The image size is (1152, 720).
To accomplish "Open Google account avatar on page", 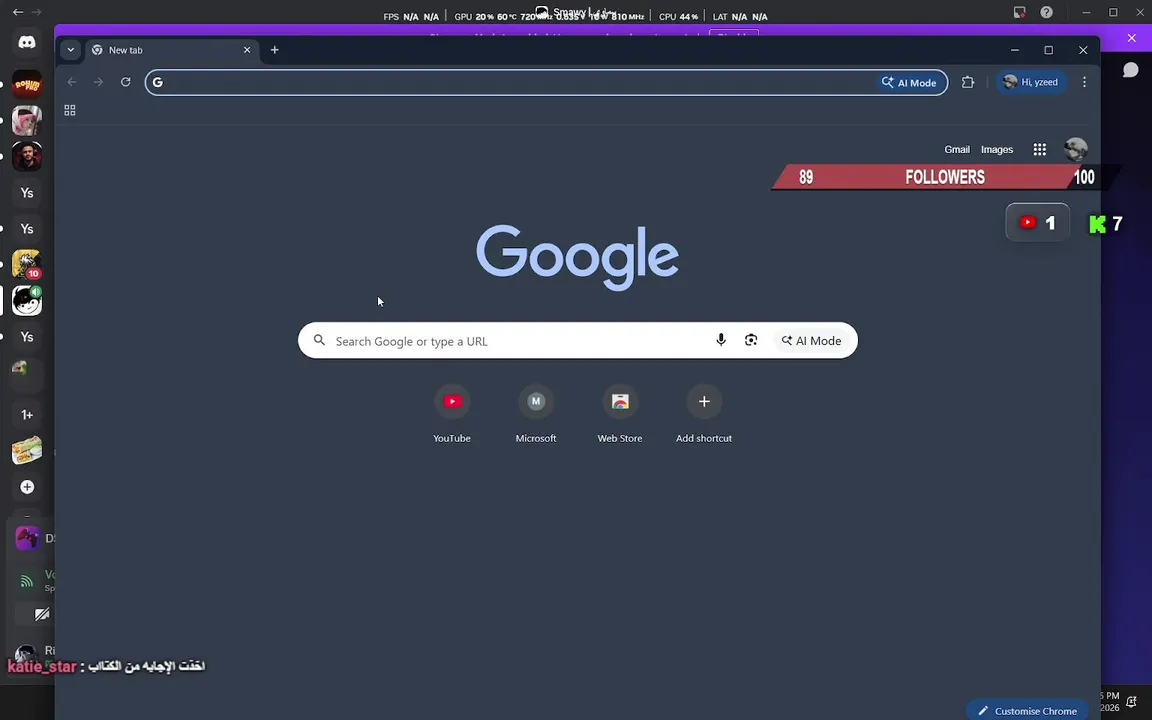I will pos(1076,149).
